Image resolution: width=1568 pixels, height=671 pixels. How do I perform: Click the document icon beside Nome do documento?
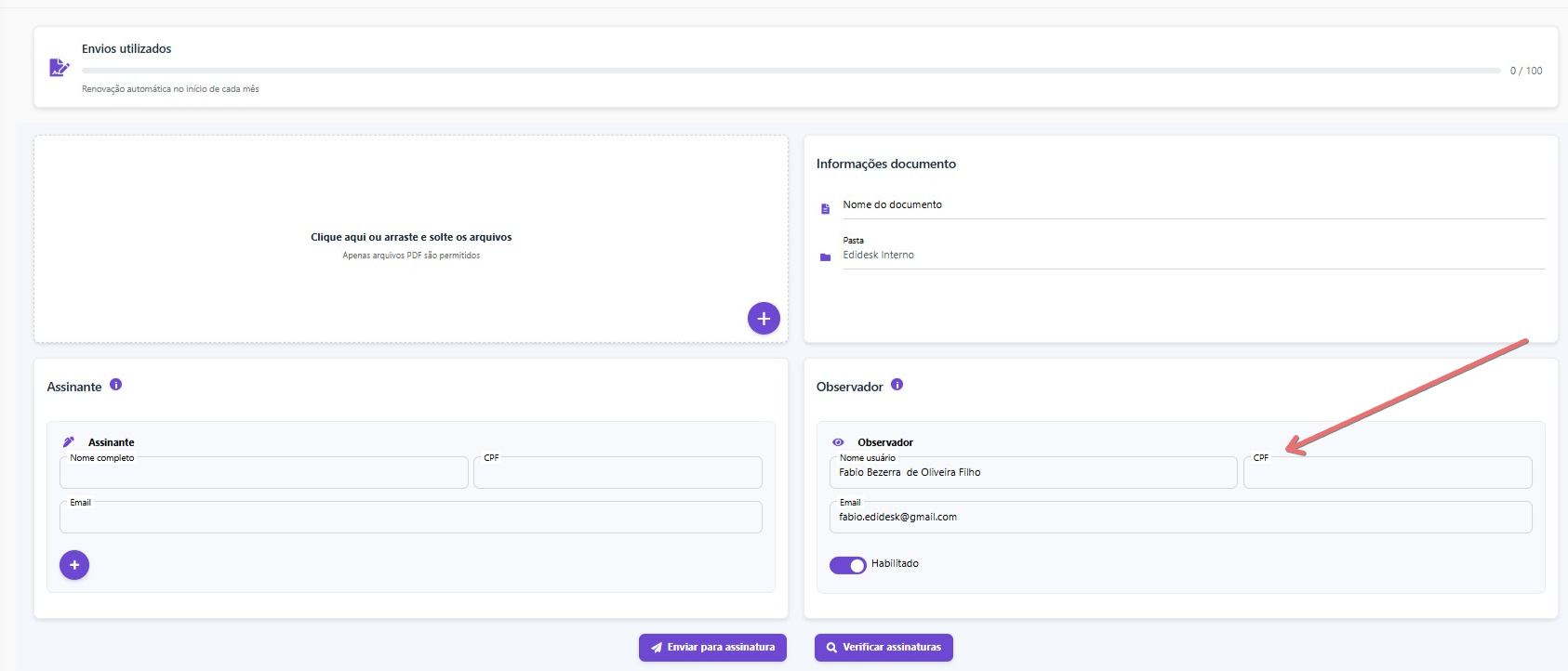click(x=825, y=209)
